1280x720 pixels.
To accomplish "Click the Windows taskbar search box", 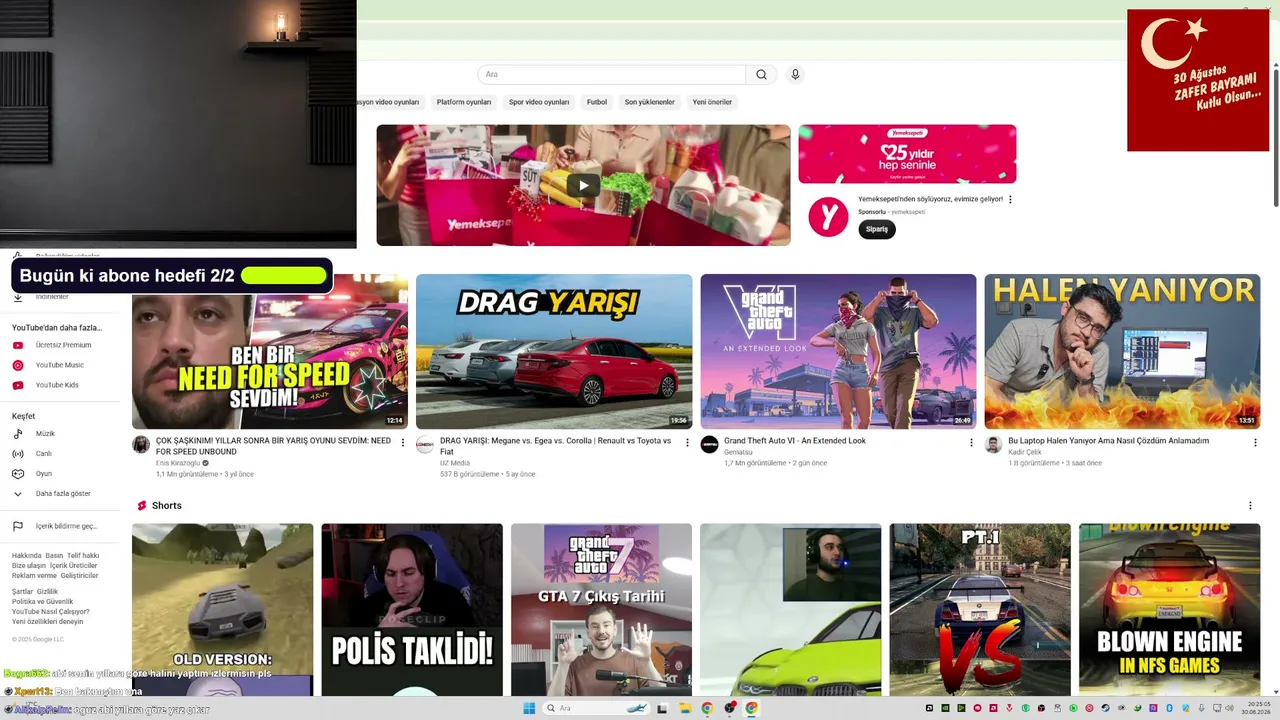I will coord(597,709).
